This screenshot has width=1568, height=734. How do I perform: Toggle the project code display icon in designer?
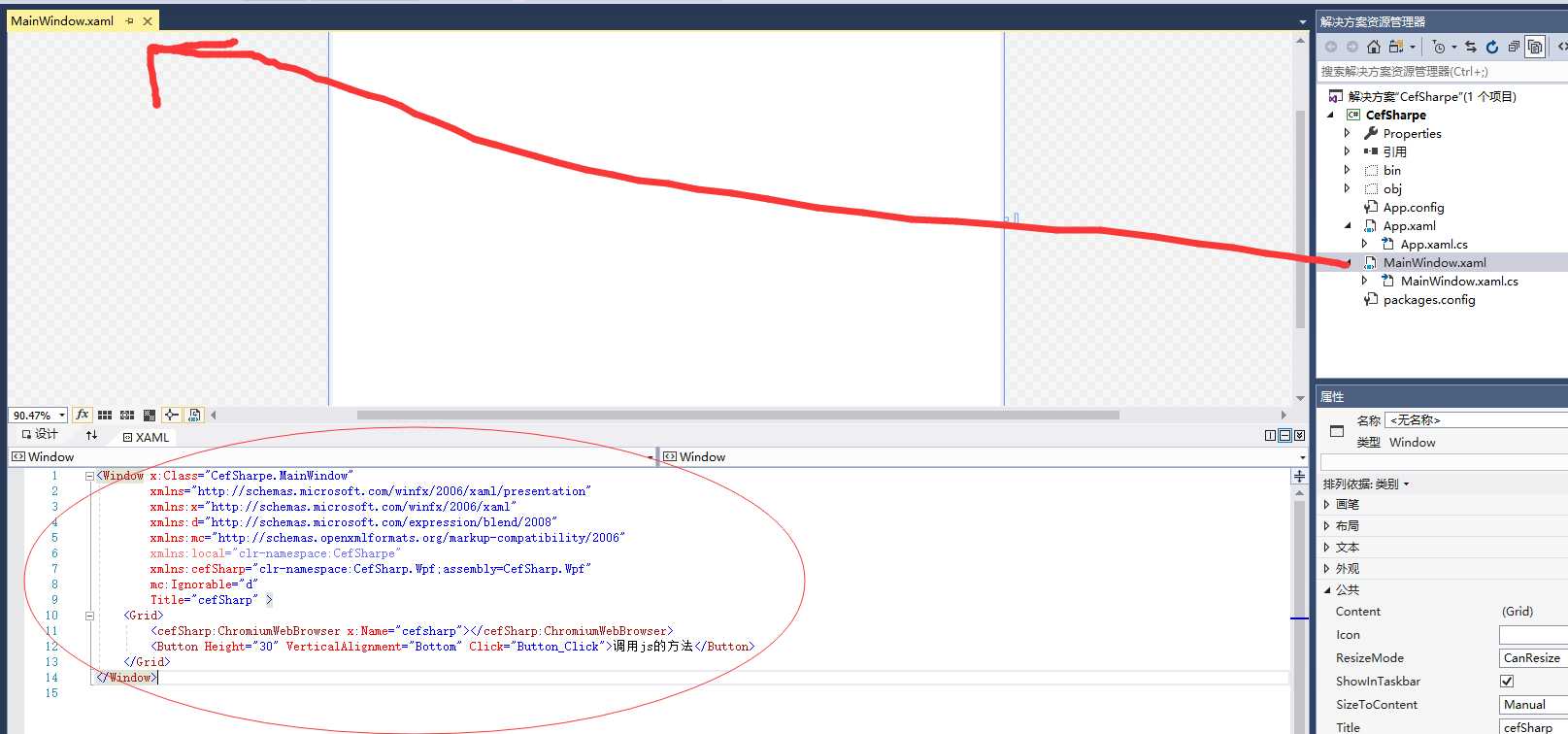coord(194,415)
